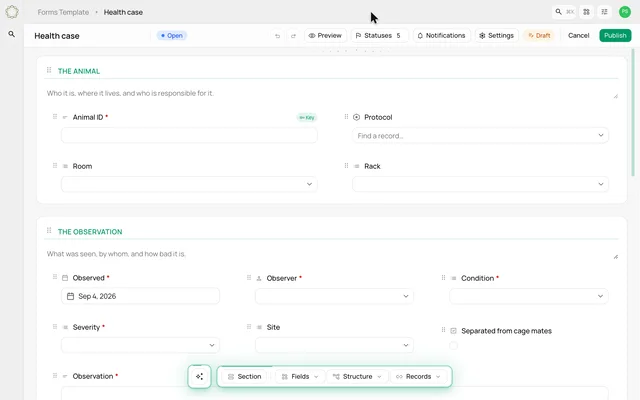This screenshot has height=400, width=640.
Task: Expand the Records menu in bottom toolbar
Action: 418,376
